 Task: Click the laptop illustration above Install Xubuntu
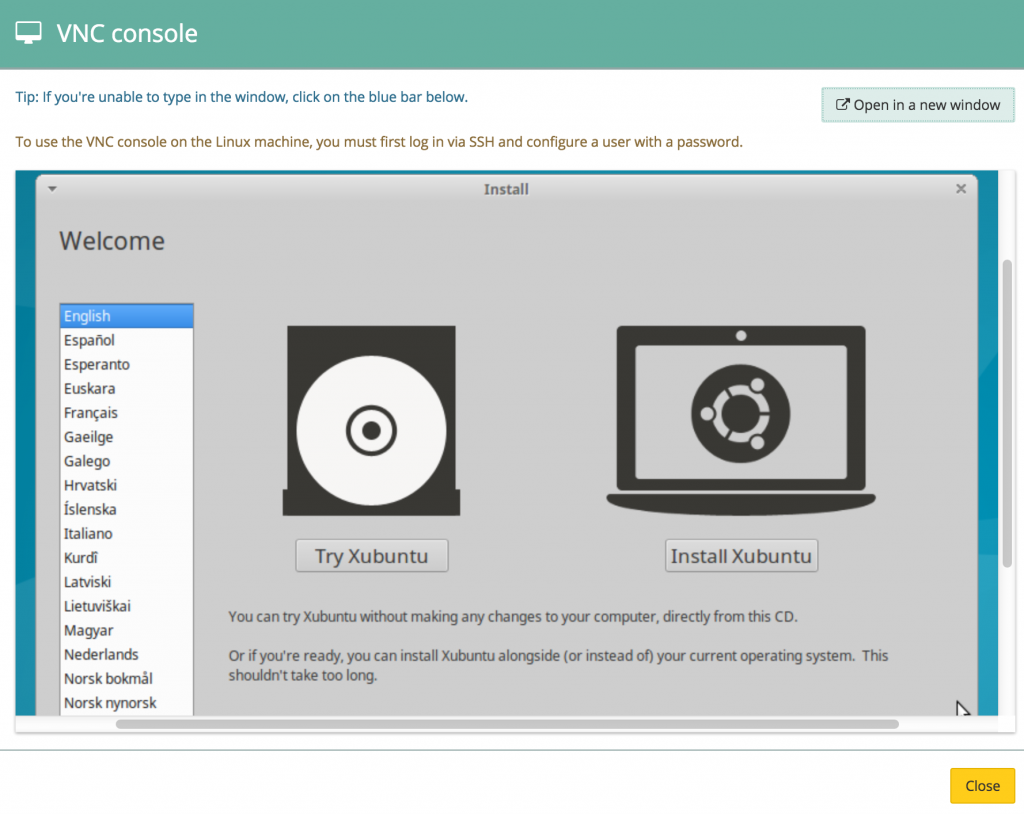click(741, 421)
